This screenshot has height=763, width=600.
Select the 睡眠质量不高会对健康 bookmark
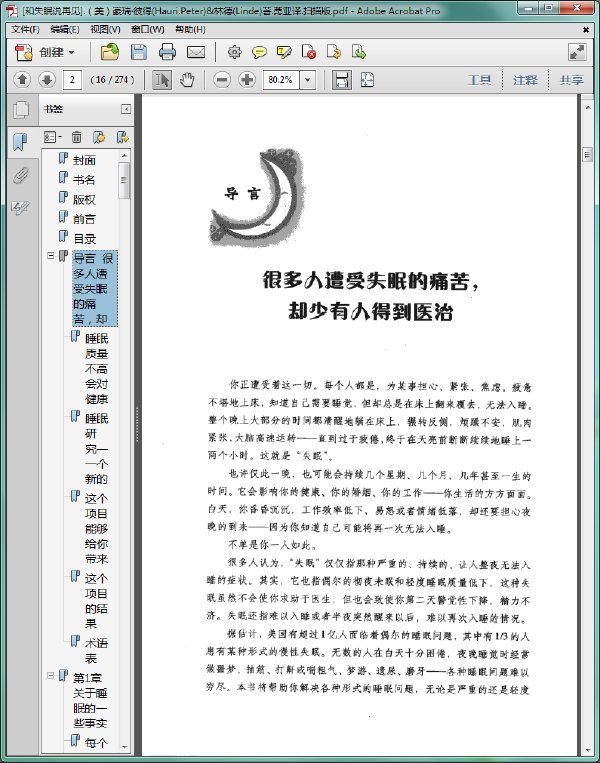pos(96,368)
